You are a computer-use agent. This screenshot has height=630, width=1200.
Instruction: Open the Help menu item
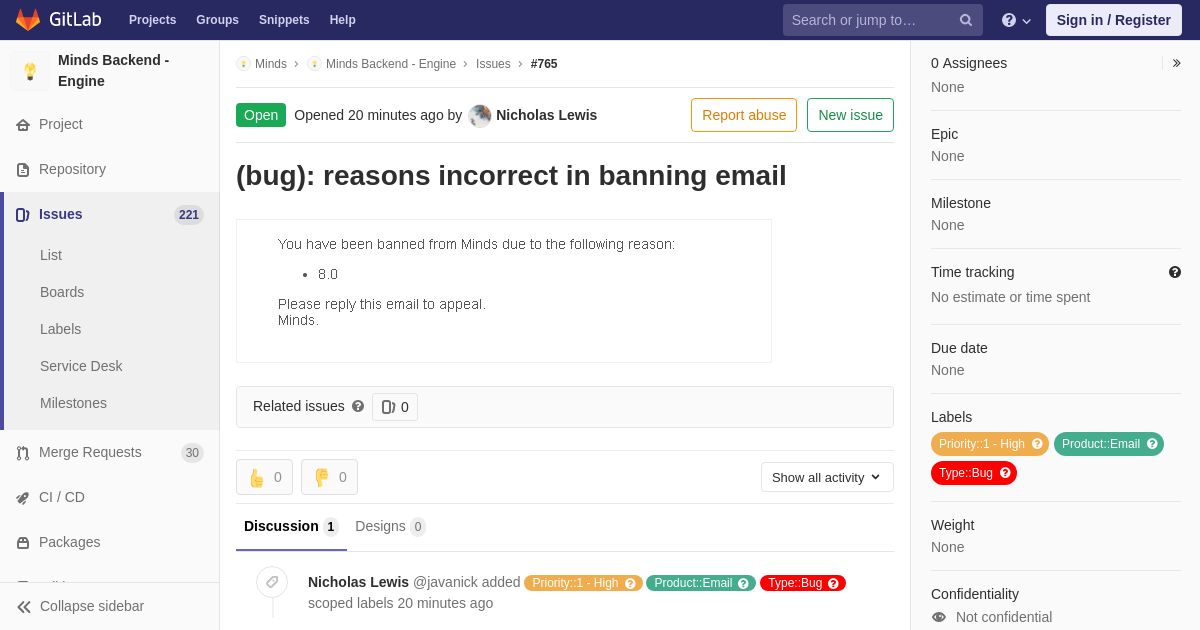(343, 20)
